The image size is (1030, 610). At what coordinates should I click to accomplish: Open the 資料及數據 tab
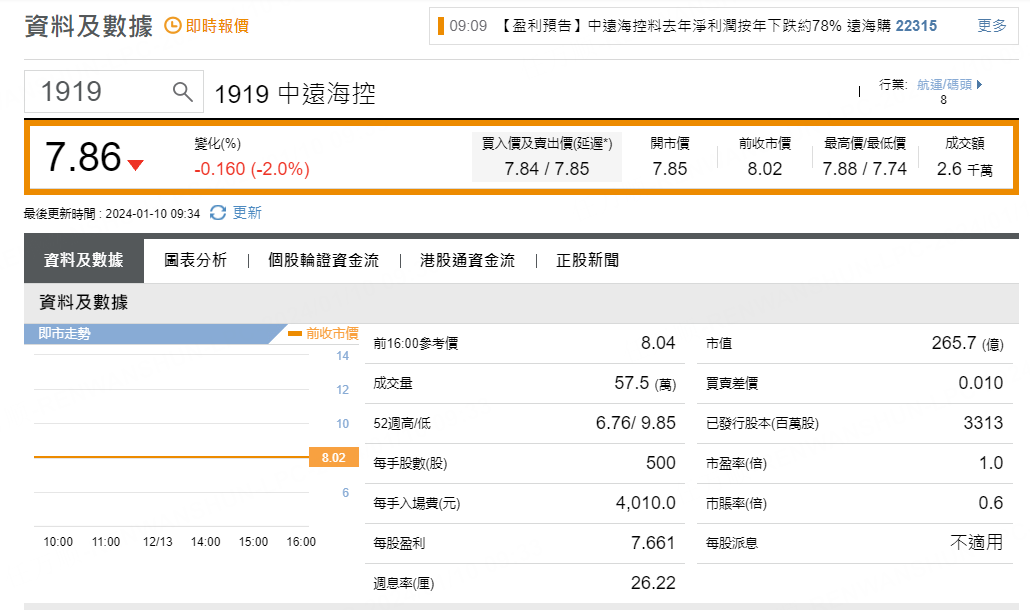[83, 261]
